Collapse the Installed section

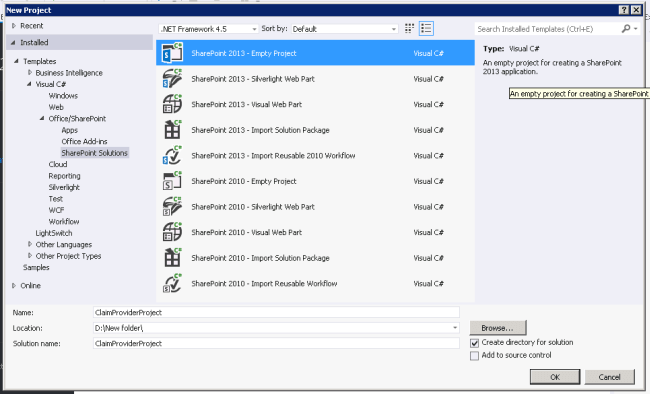click(13, 42)
